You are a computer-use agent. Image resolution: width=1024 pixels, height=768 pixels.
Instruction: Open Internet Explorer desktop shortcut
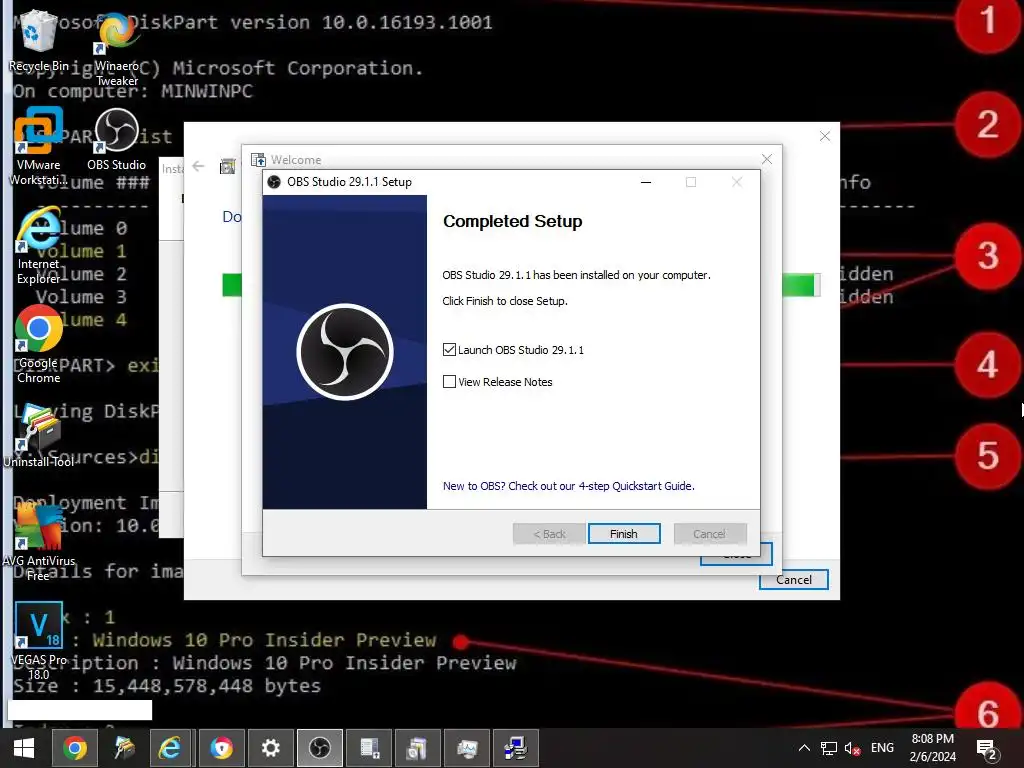pyautogui.click(x=38, y=246)
